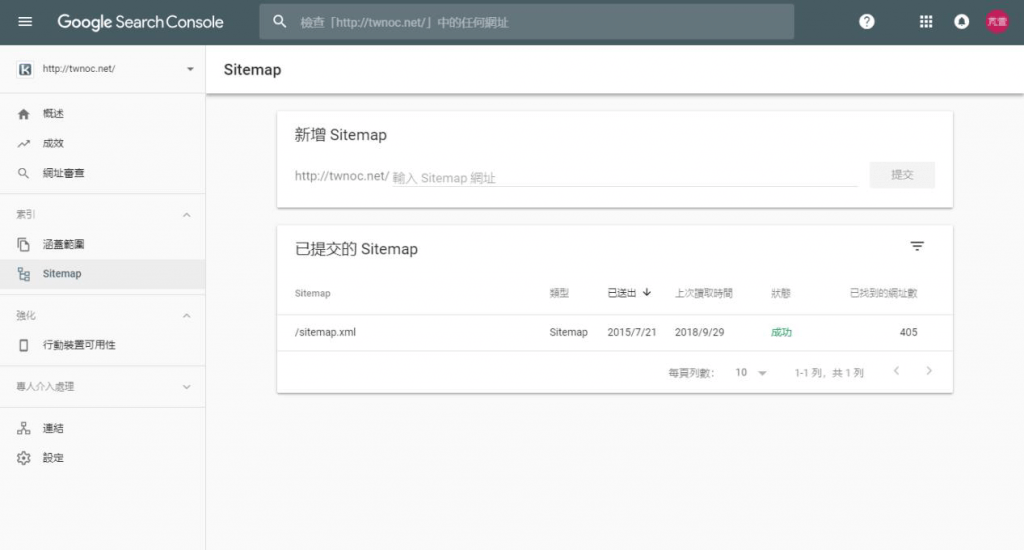Screen dimensions: 1024x550
Task: Go to next page arrow
Action: pos(929,371)
